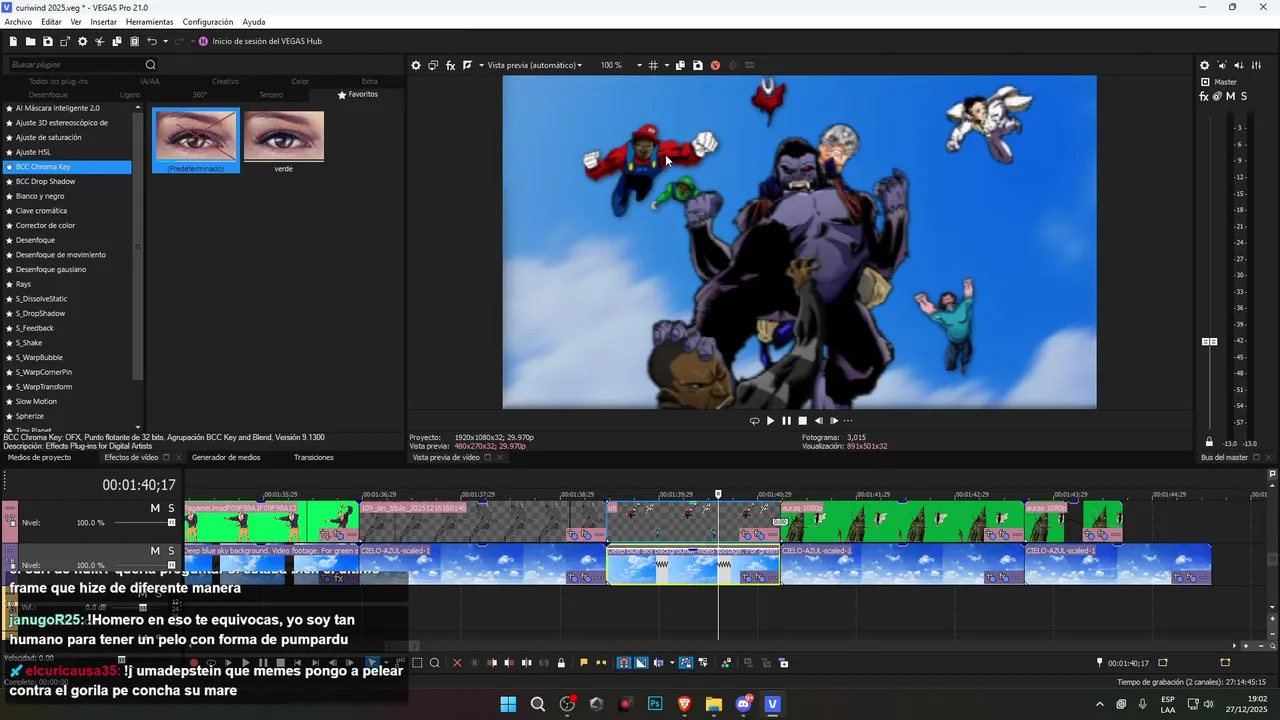The width and height of the screenshot is (1280, 720).
Task: Open Master bus mixer properties gear
Action: (1205, 65)
